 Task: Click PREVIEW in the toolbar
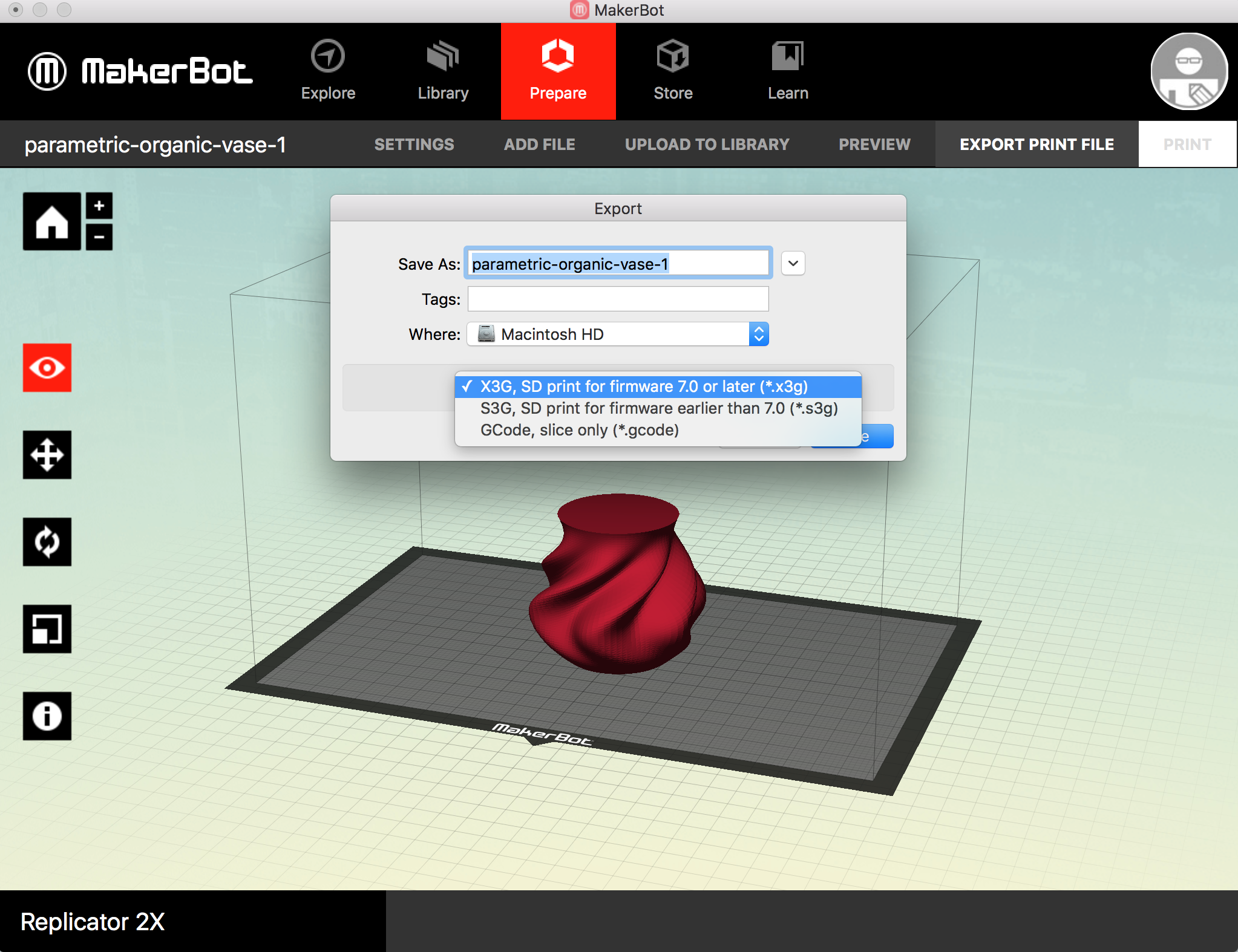(874, 145)
